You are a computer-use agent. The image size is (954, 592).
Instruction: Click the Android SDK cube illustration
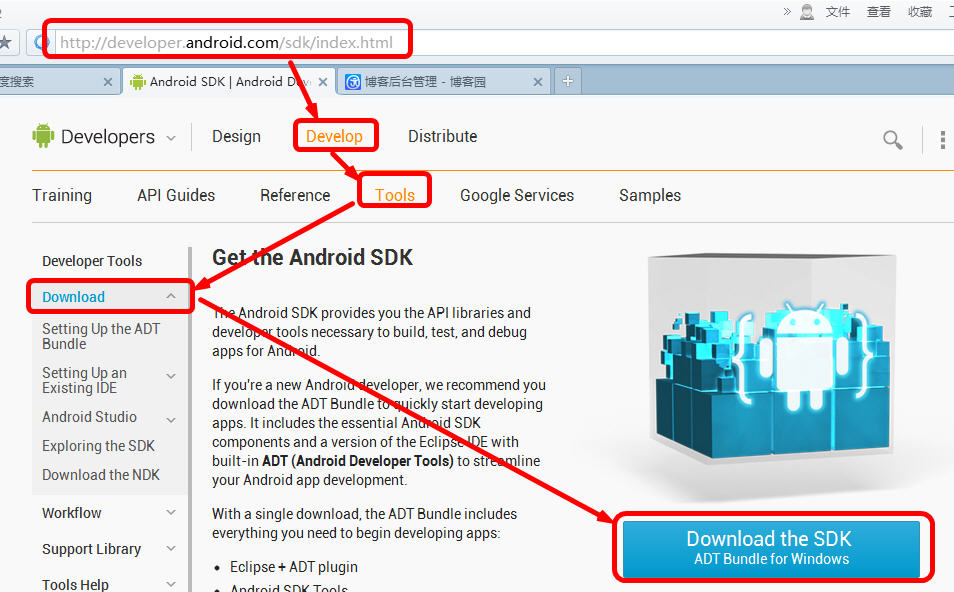coord(773,357)
